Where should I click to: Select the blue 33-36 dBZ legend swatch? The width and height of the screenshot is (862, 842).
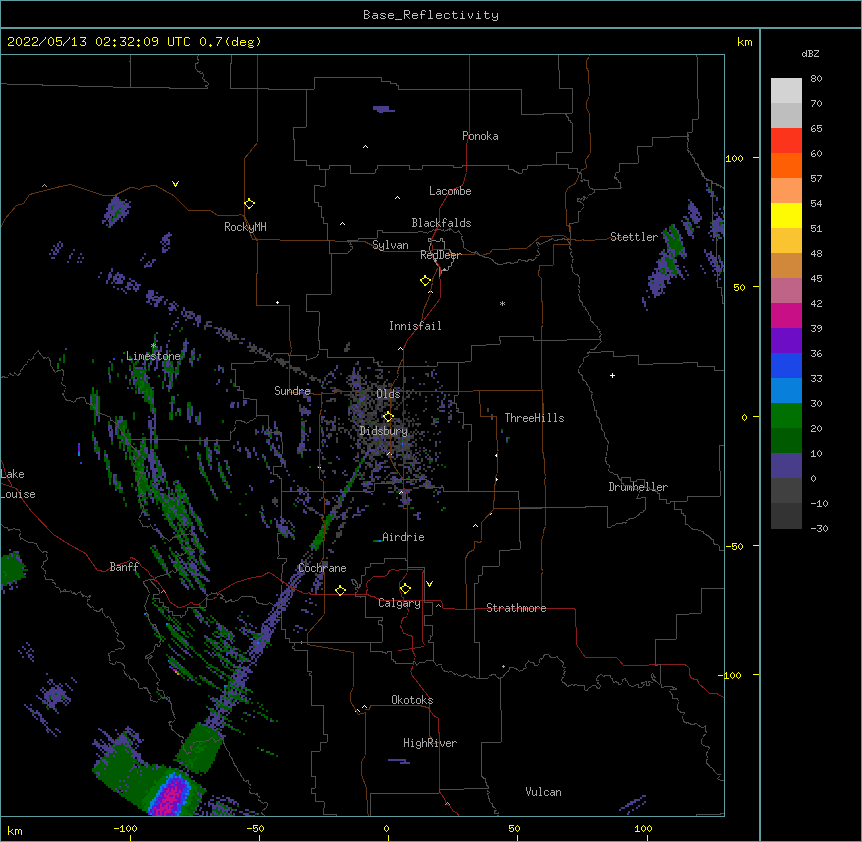click(x=786, y=365)
